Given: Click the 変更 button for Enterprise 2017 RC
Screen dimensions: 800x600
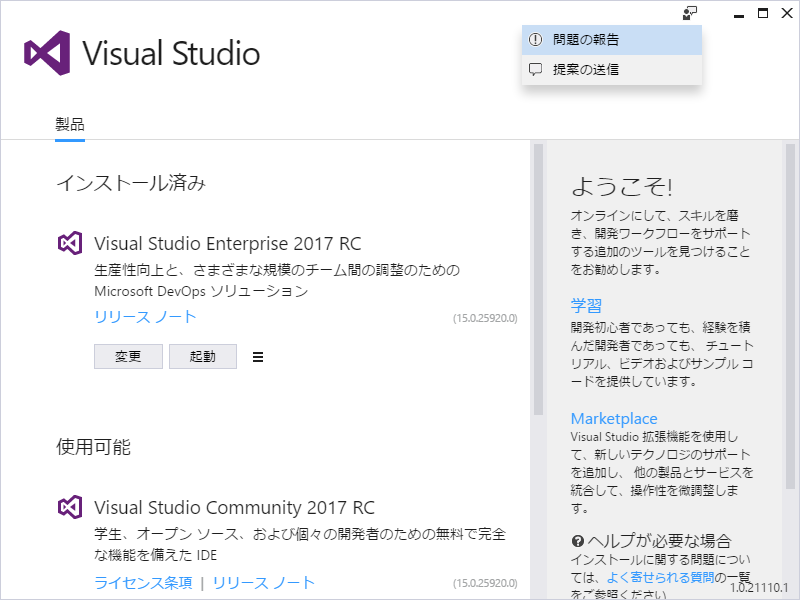Looking at the screenshot, I should tap(128, 356).
